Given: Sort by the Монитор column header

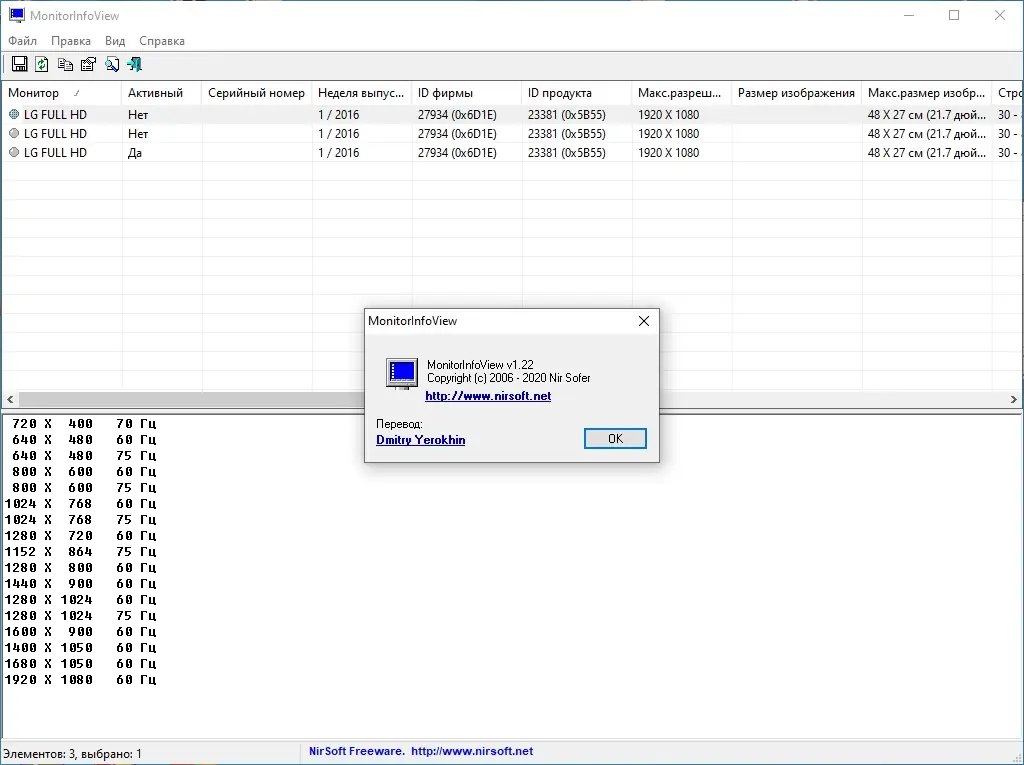Looking at the screenshot, I should (x=61, y=93).
